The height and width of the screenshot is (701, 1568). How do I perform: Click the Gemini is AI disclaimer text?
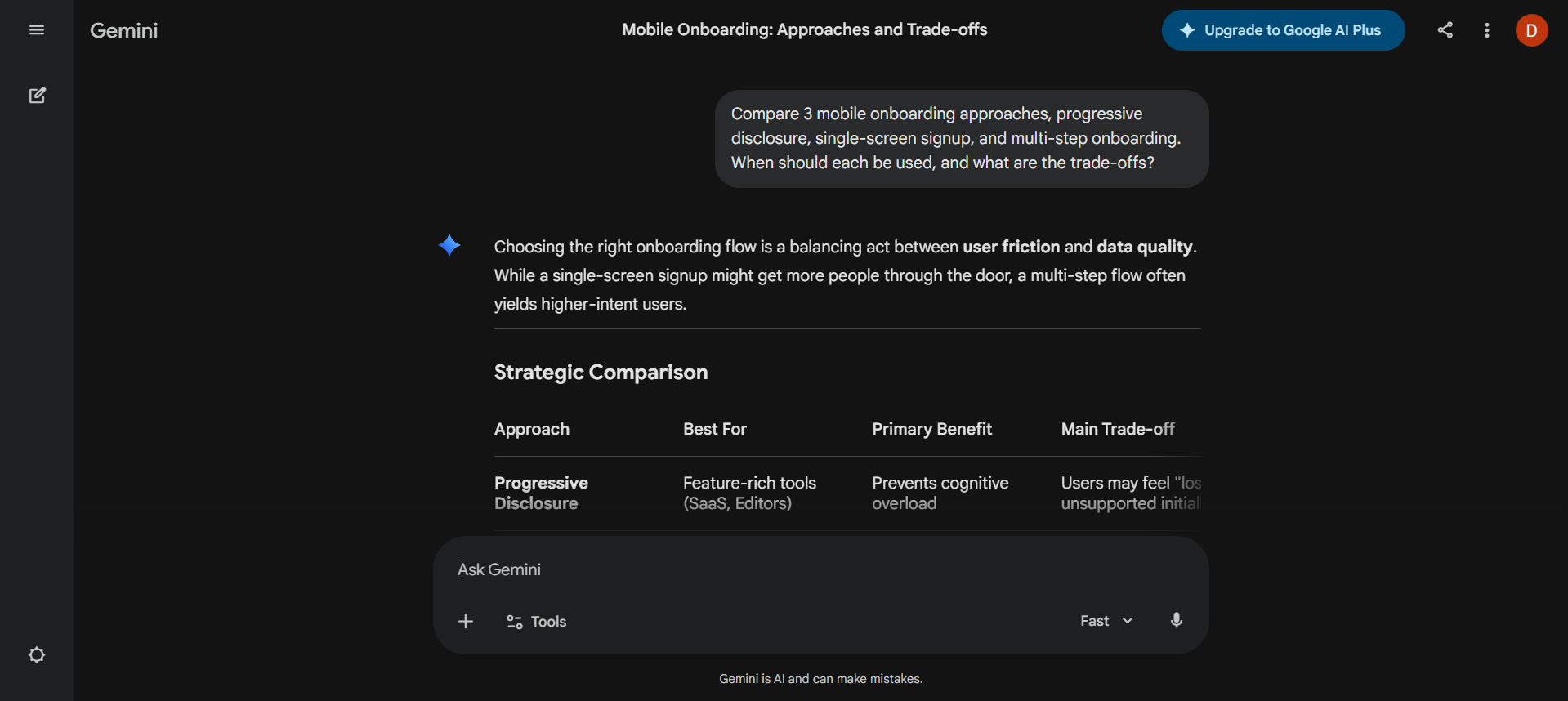[820, 679]
